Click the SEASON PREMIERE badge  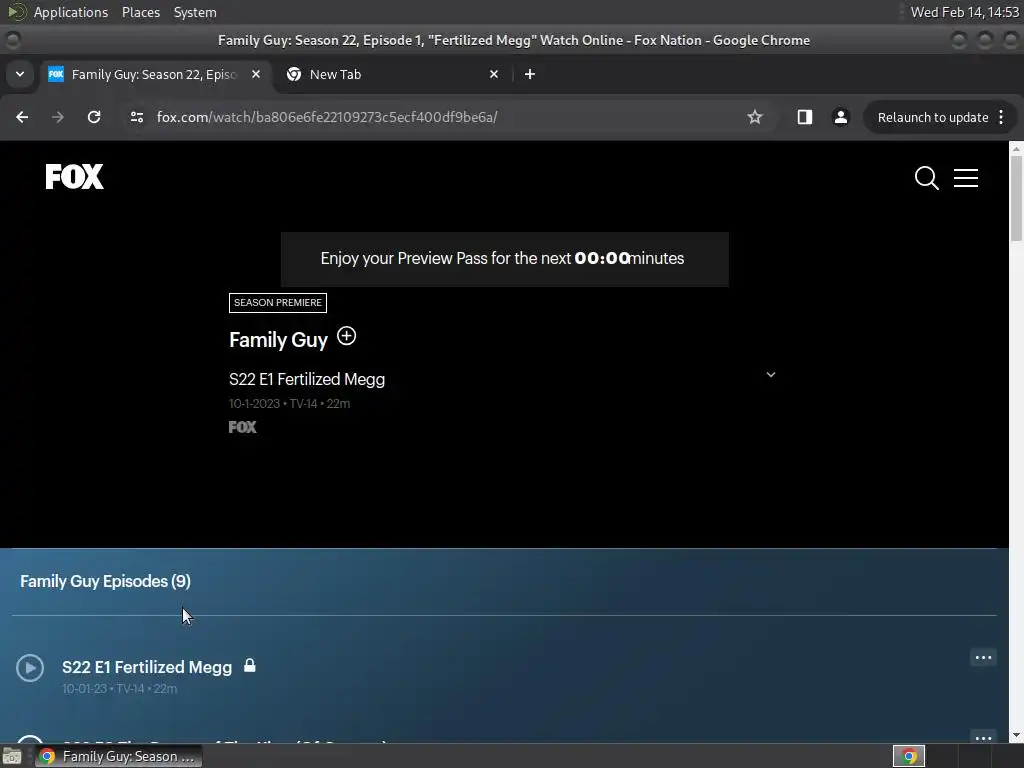278,302
